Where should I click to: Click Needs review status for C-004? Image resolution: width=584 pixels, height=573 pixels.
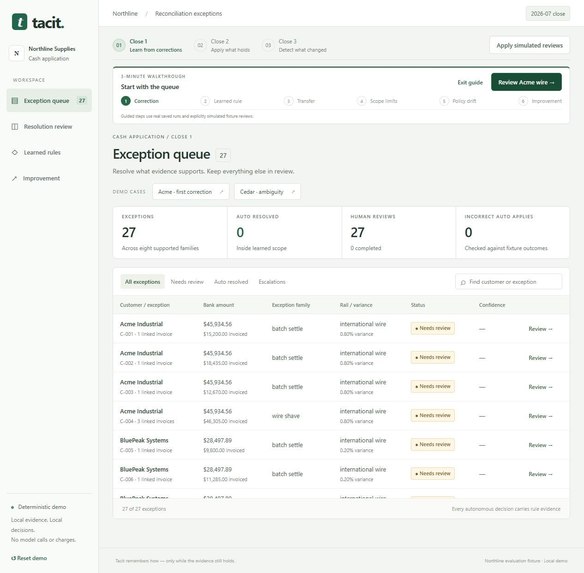coord(432,416)
